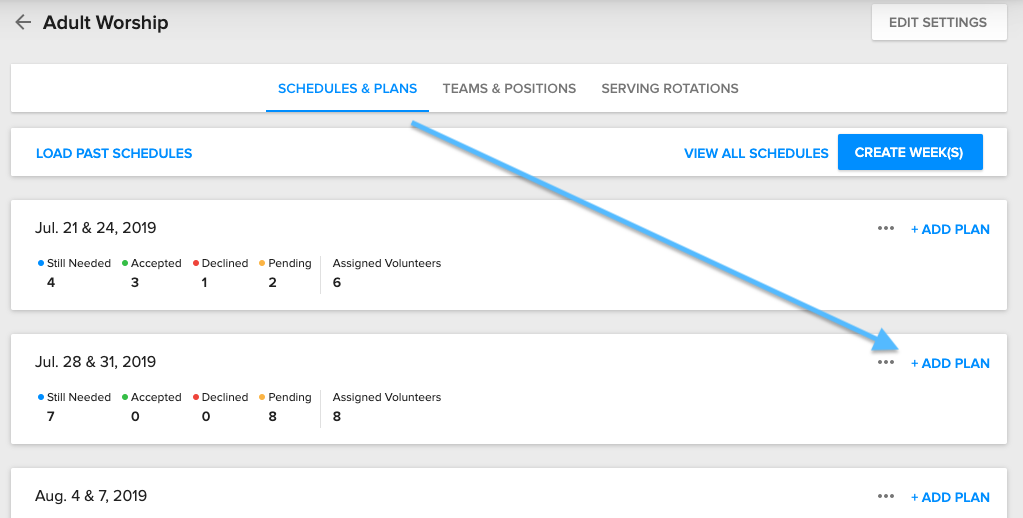Open more options for Aug. 4 & 7 schedule
The height and width of the screenshot is (518, 1023).
coord(885,497)
